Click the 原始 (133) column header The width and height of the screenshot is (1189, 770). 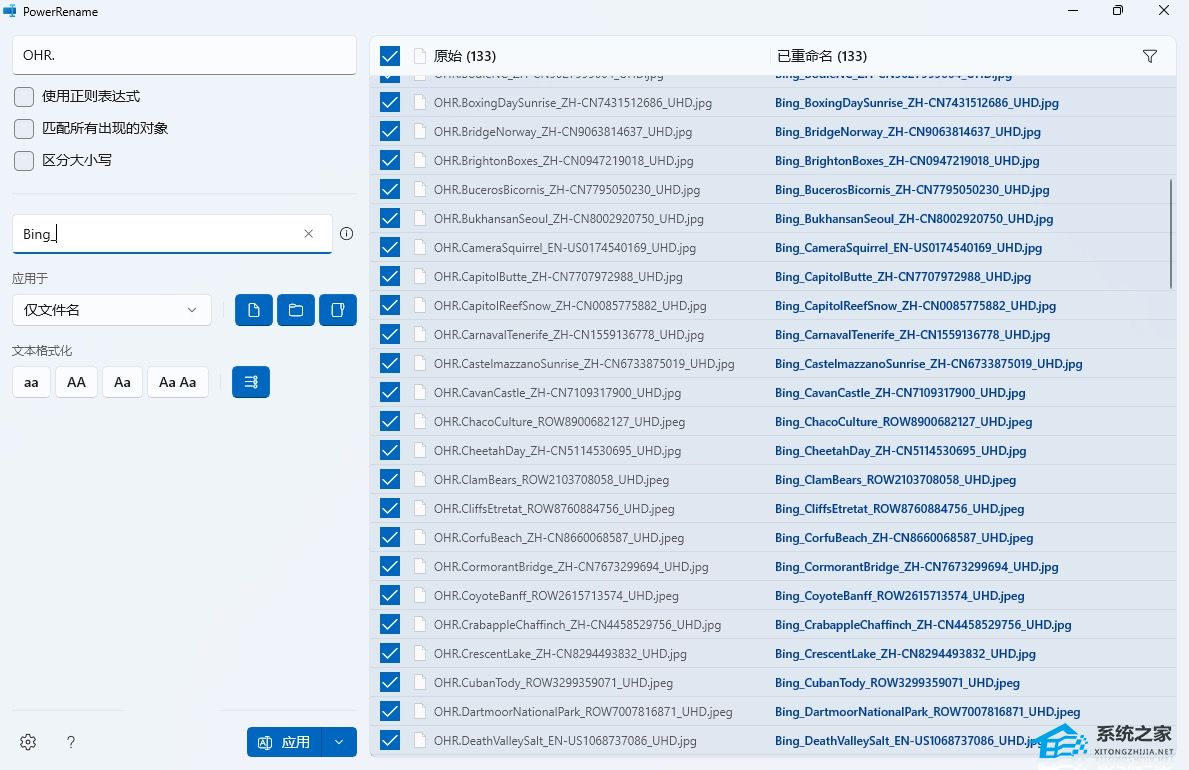pos(465,56)
